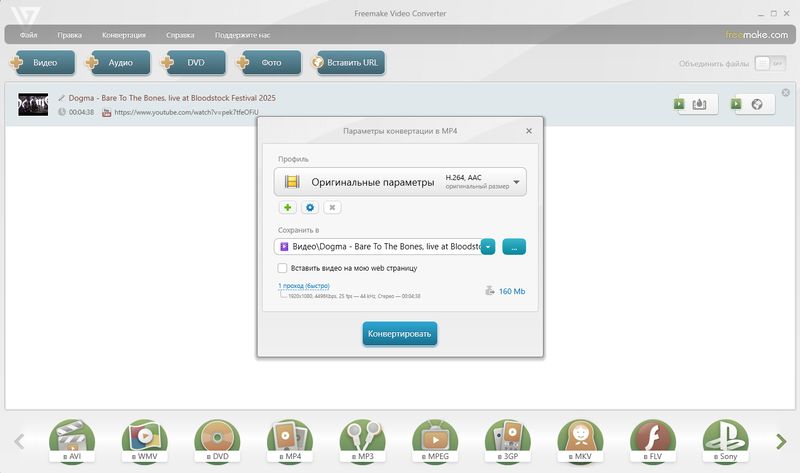The height and width of the screenshot is (473, 800).
Task: Toggle the join files switch
Action: click(x=769, y=63)
